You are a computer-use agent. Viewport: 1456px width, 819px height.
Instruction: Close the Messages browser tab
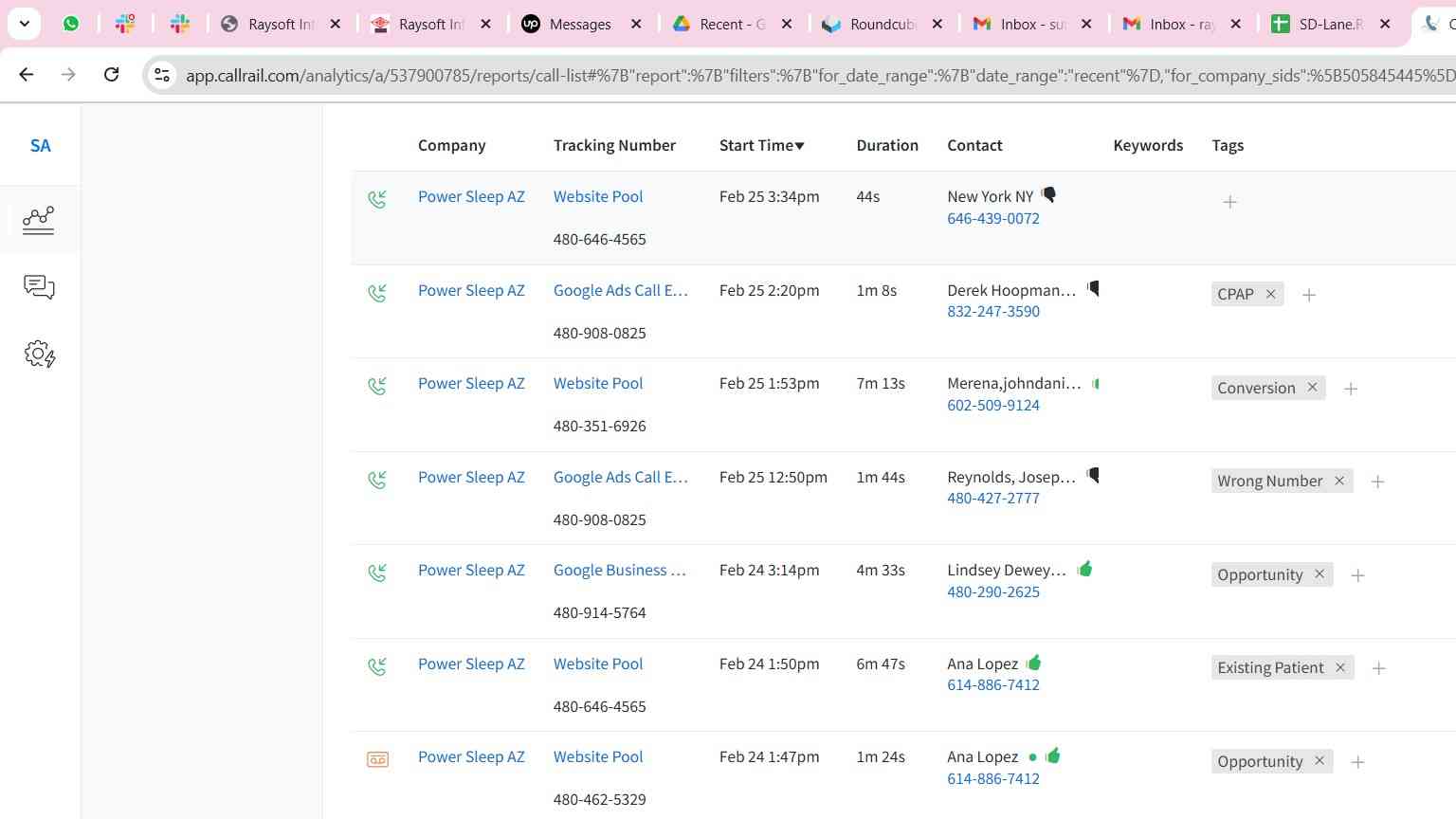(636, 24)
